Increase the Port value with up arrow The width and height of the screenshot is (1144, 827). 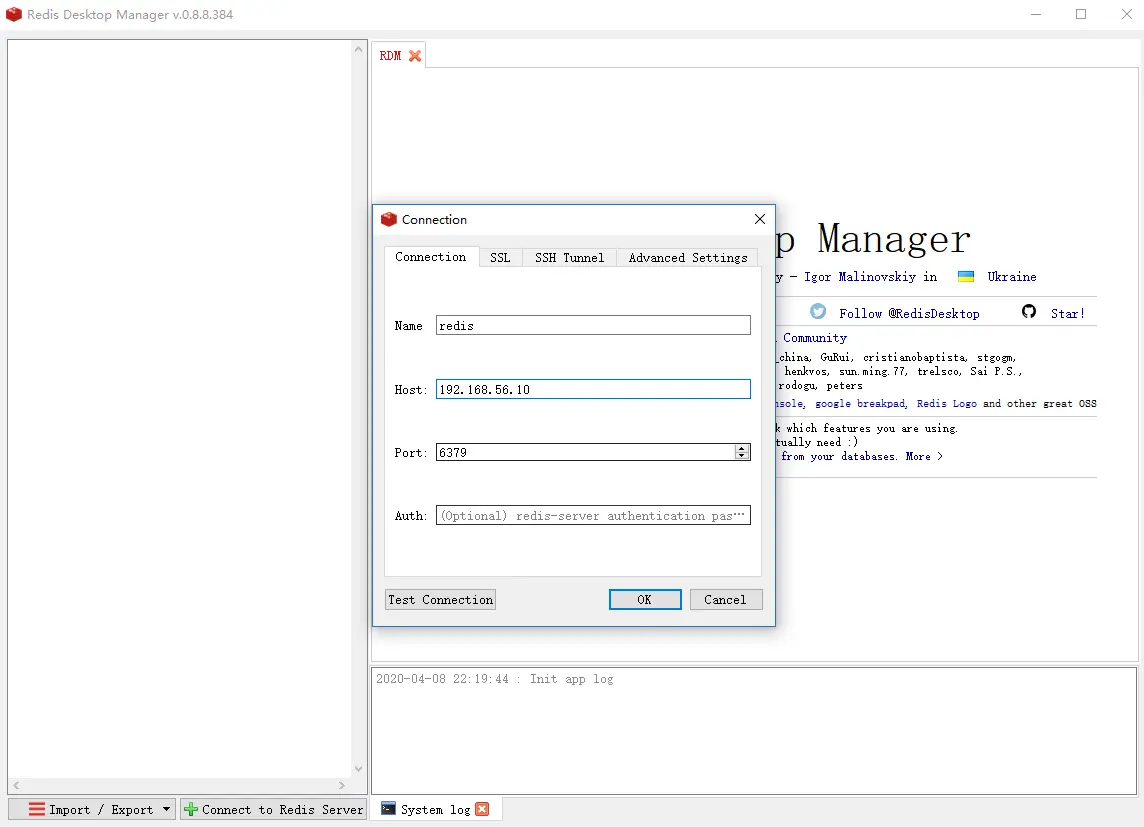(x=742, y=449)
